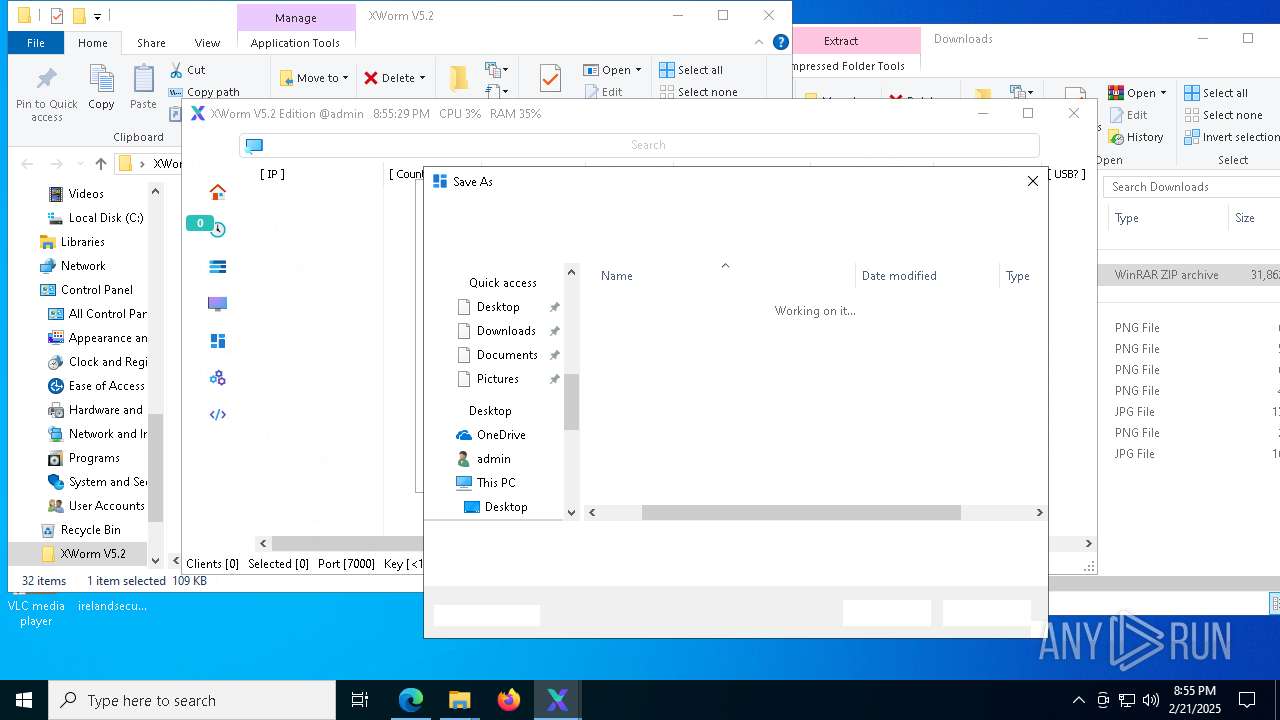Click the [ IP ] column header in XWorm
The image size is (1280, 720).
coord(272,174)
